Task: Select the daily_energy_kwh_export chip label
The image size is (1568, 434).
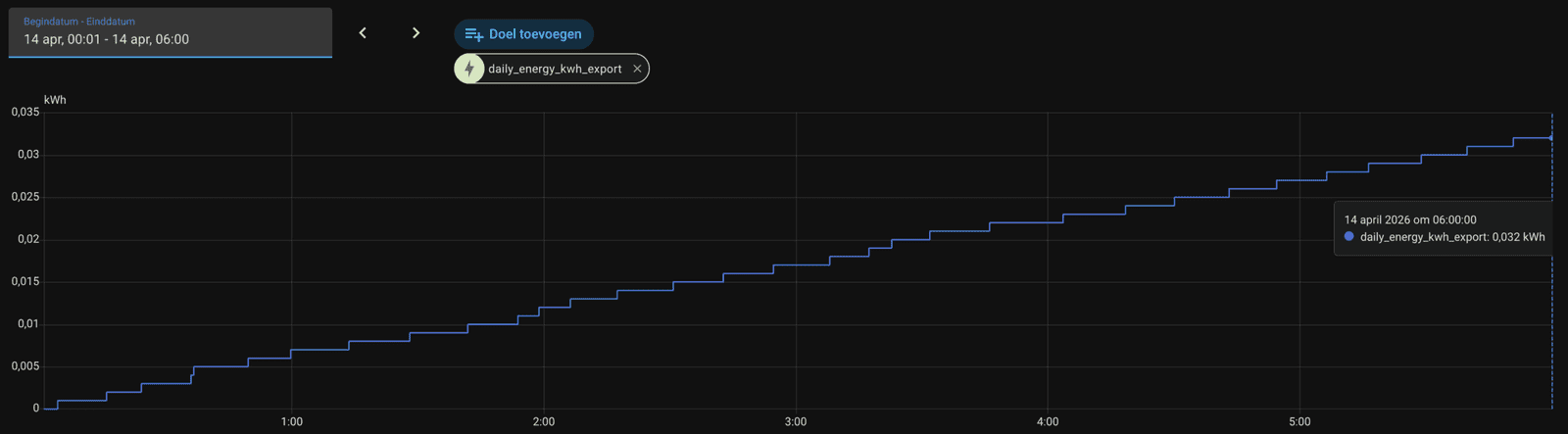Action: point(555,69)
